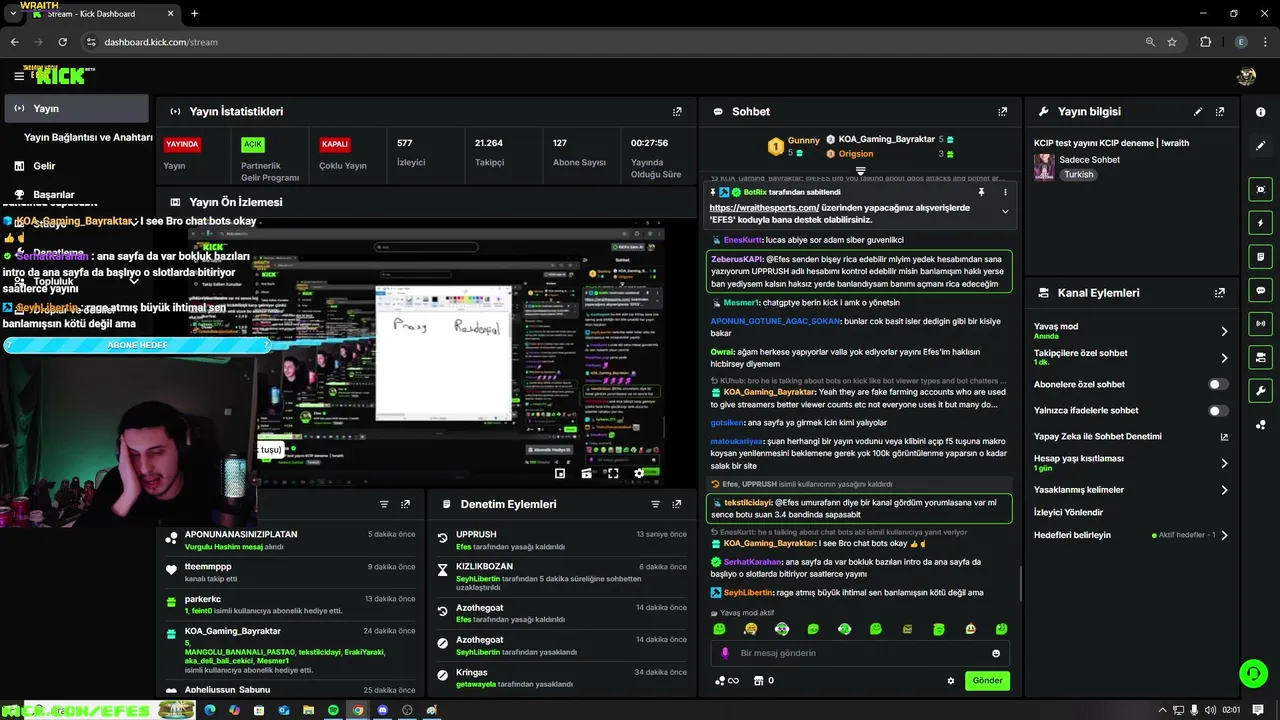Expand Yasaklanmış kelimeler settings

click(1224, 490)
